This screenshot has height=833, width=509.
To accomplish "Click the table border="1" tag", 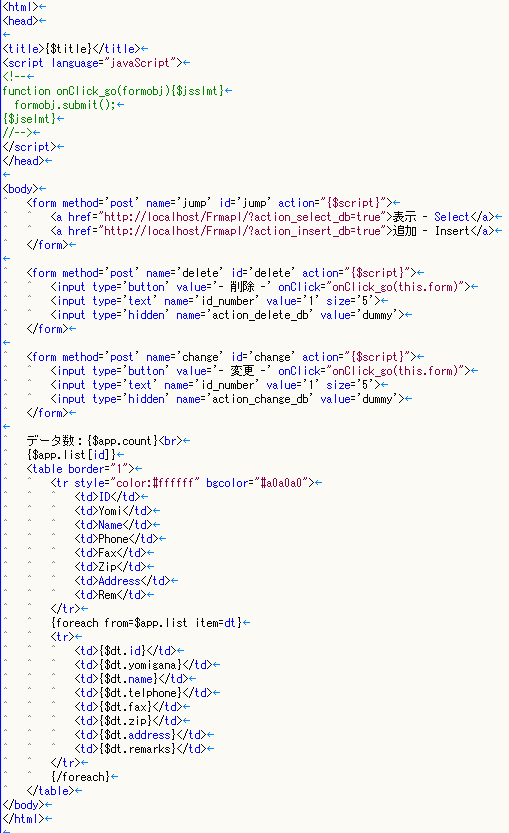I will (81, 469).
